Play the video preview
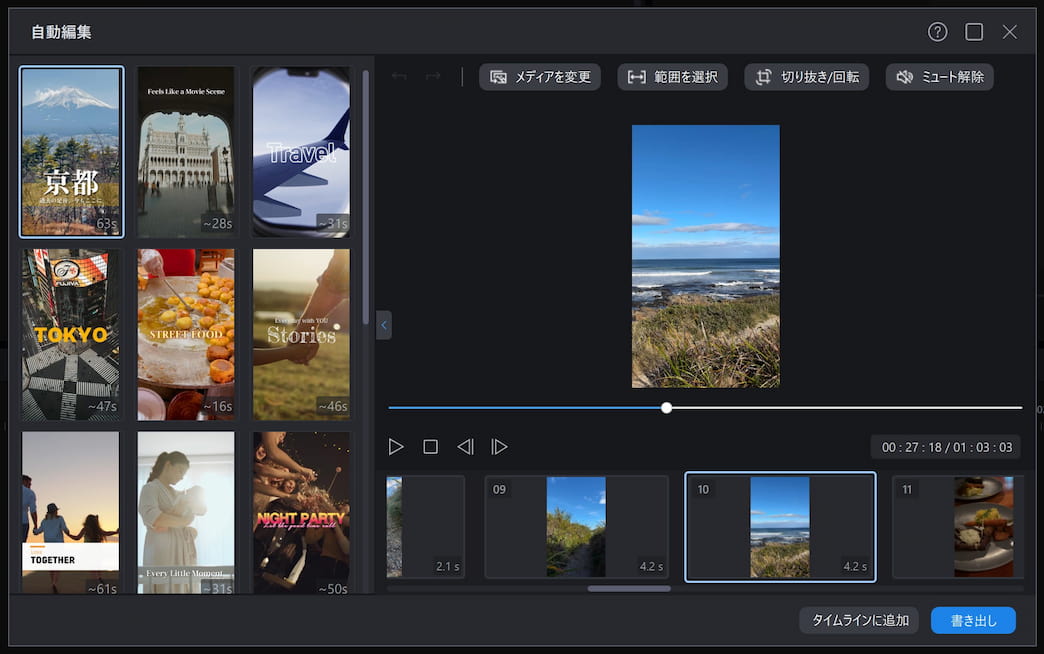Image resolution: width=1044 pixels, height=654 pixels. click(x=396, y=447)
